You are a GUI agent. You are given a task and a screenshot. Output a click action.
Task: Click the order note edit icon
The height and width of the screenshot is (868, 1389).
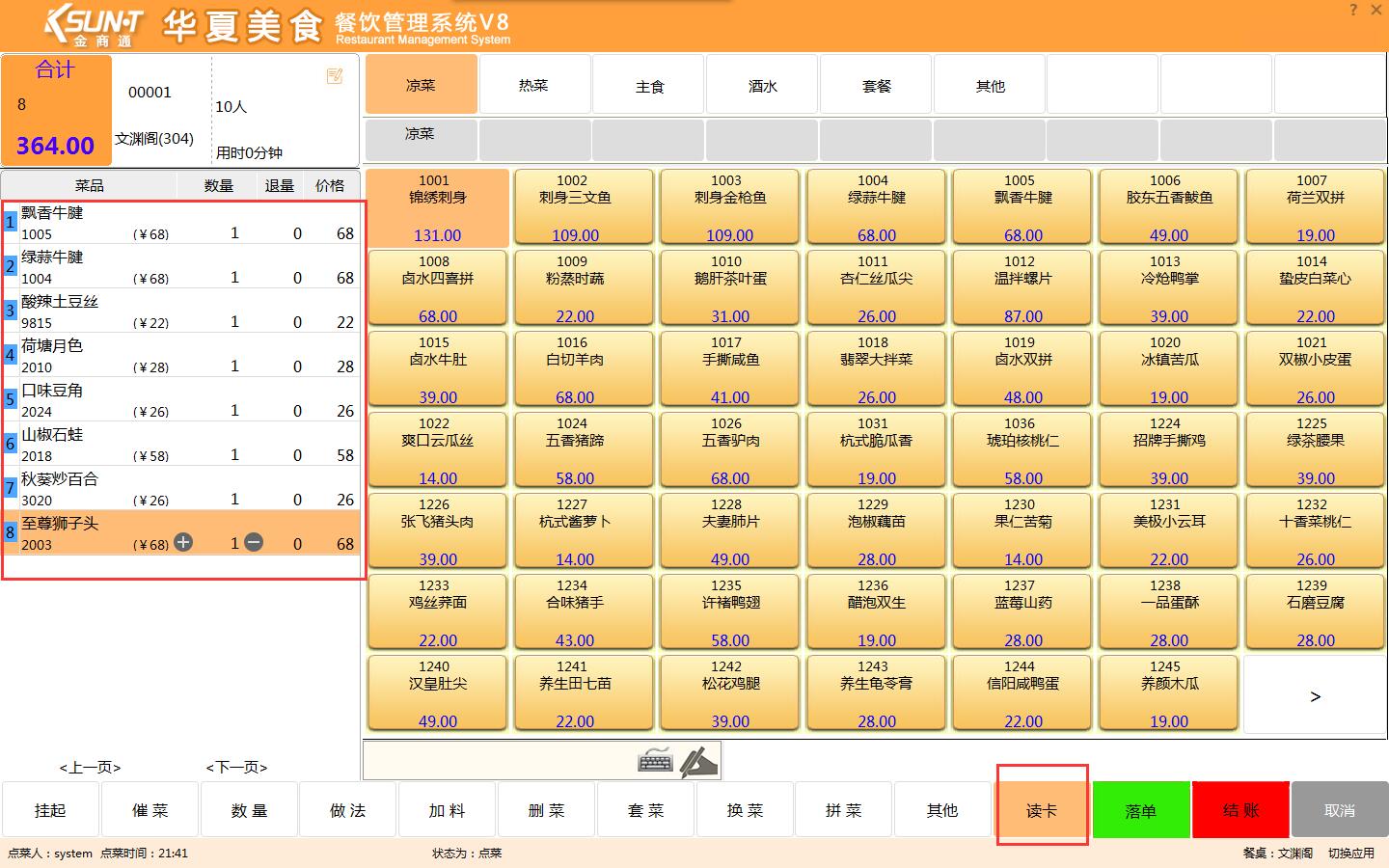pyautogui.click(x=335, y=76)
